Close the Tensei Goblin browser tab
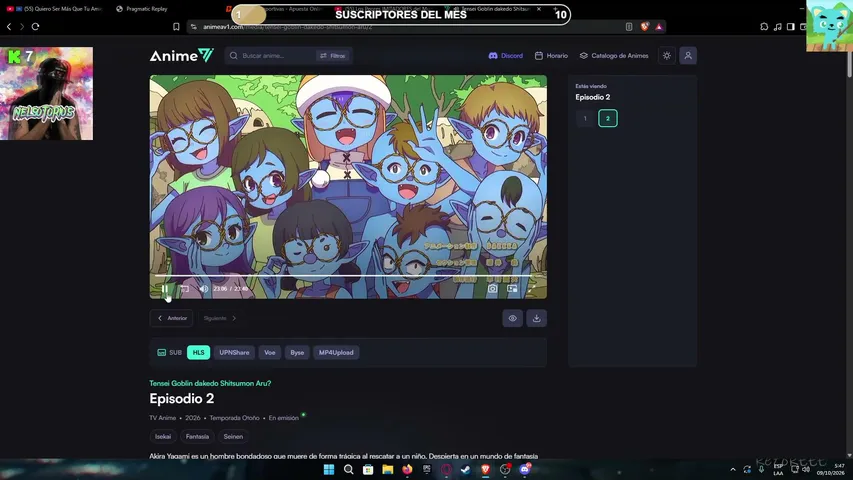Screen dimensions: 853x480 click(x=539, y=9)
